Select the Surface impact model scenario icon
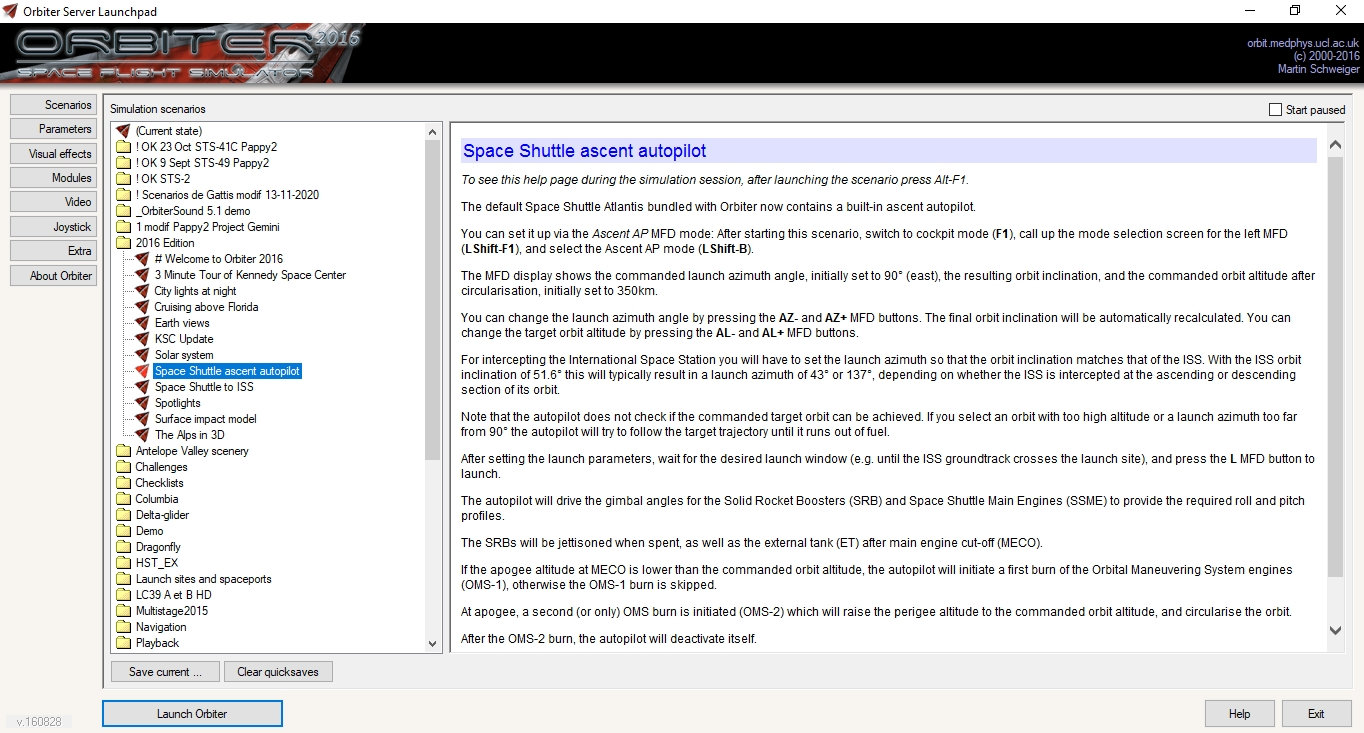1364x733 pixels. click(142, 419)
